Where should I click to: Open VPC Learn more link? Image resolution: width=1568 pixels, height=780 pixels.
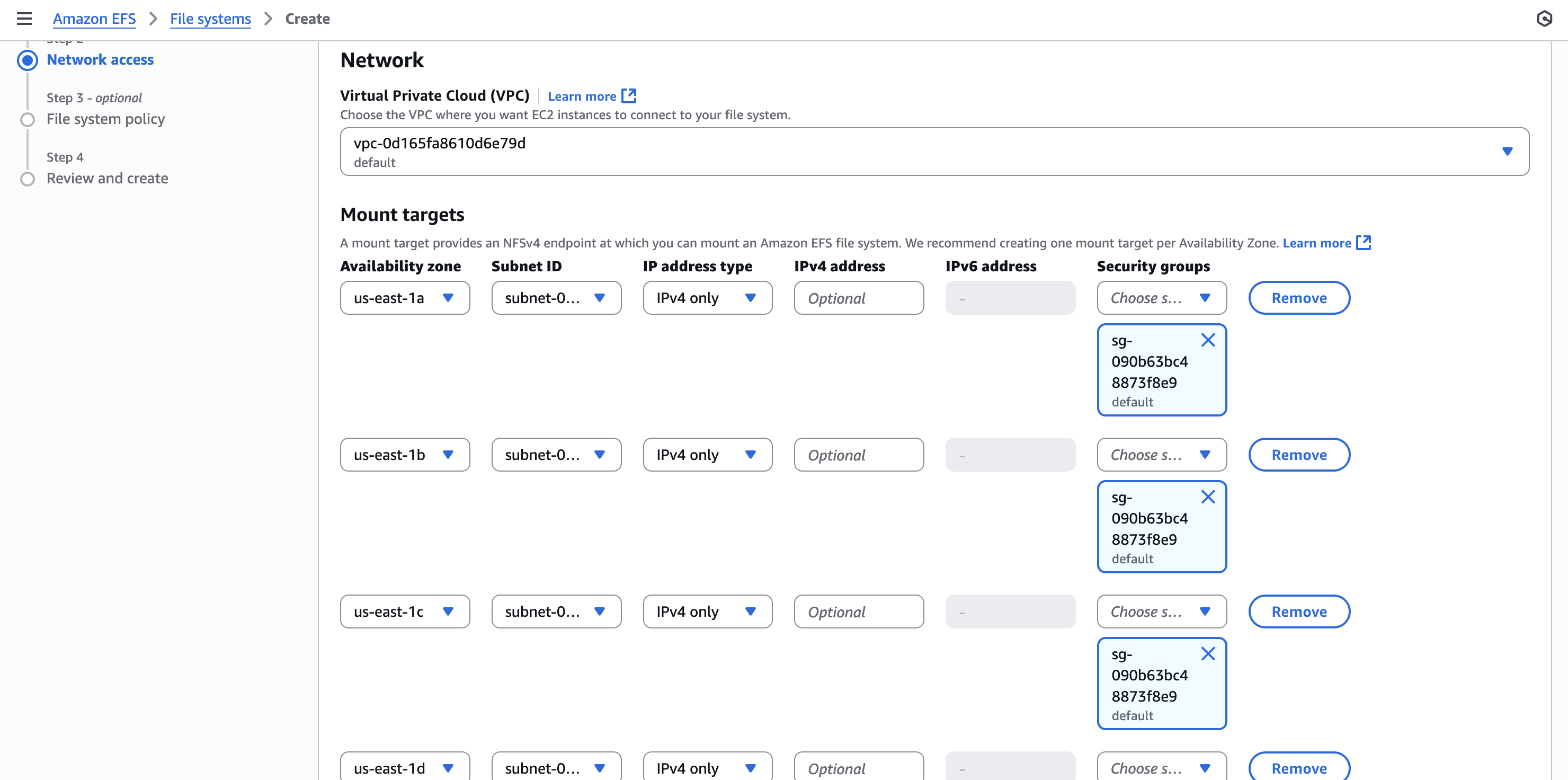coord(581,96)
